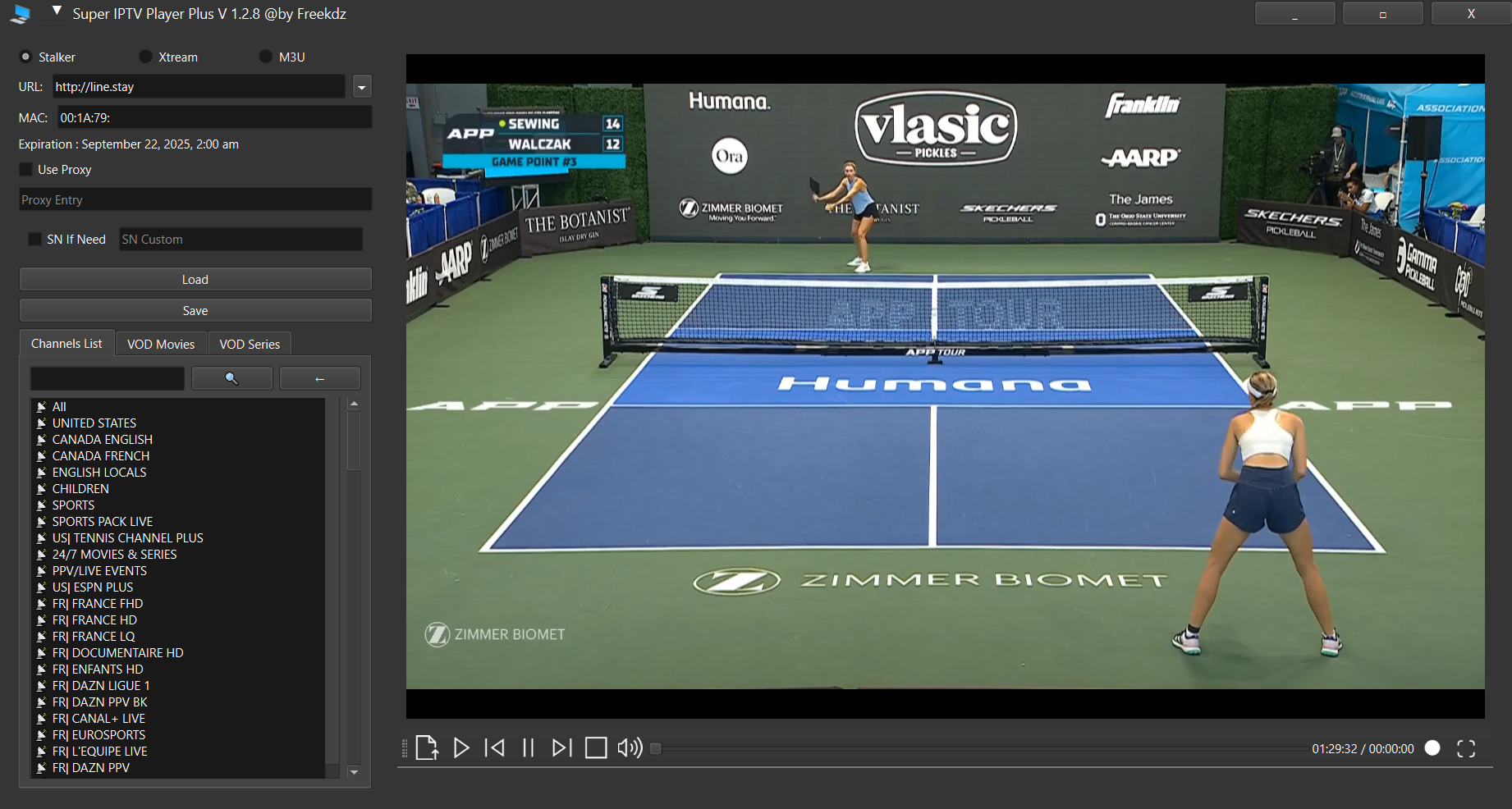Tick the SN If Need checkbox
Screen dimensions: 1512x809
34,239
